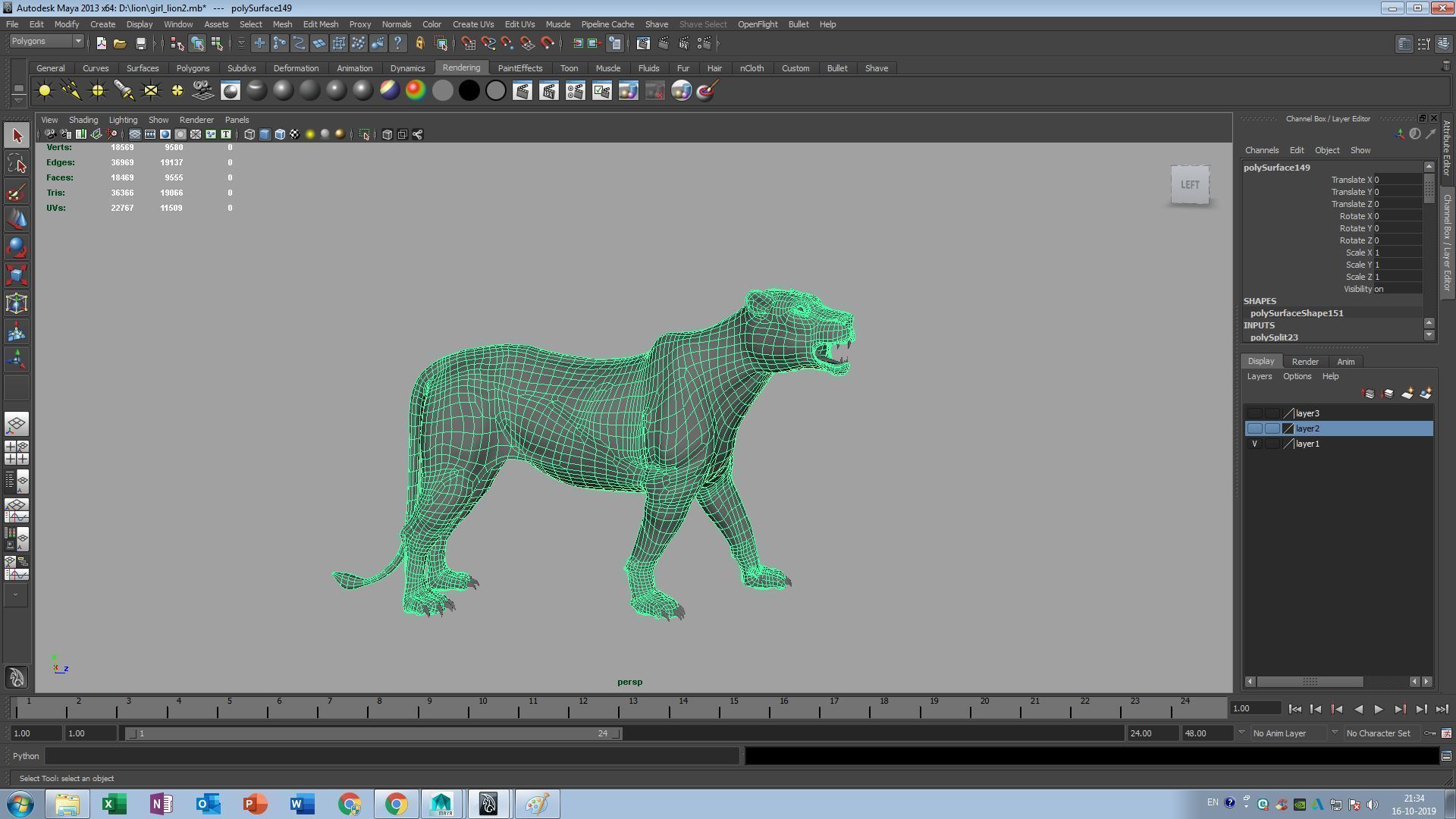Toggle visibility box for layer2
The height and width of the screenshot is (819, 1456).
[1254, 428]
